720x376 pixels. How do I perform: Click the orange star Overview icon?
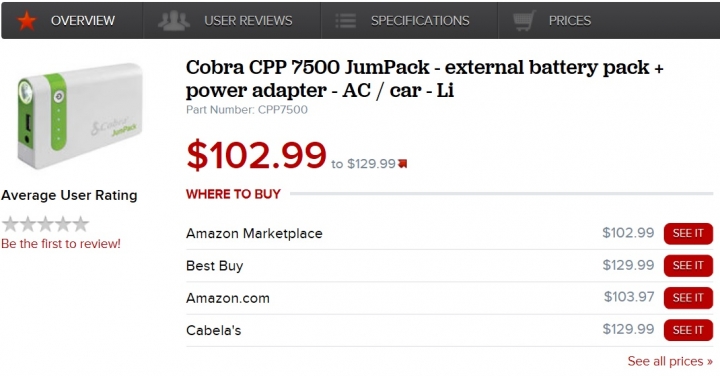(x=27, y=21)
